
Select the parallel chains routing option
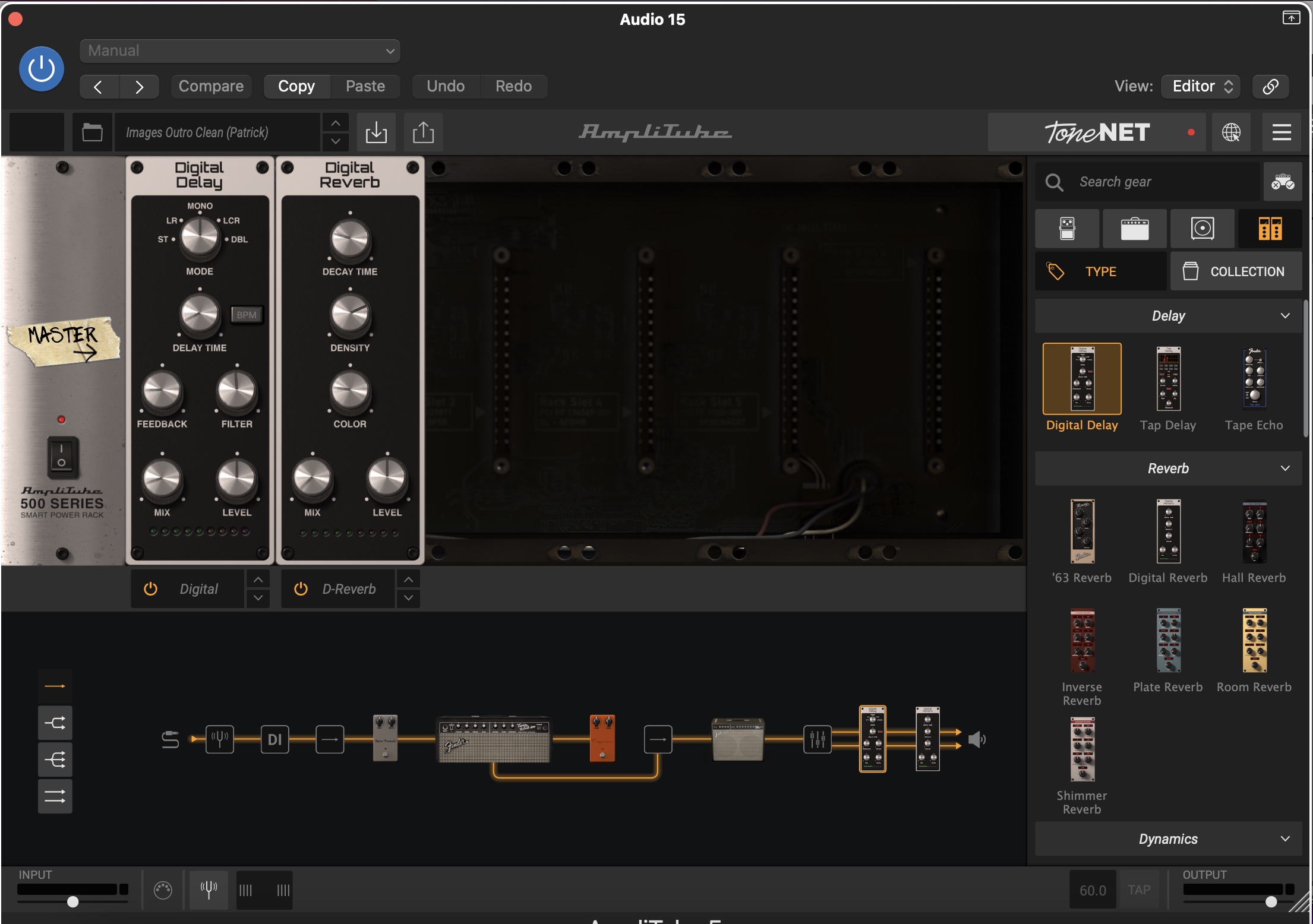coord(55,796)
